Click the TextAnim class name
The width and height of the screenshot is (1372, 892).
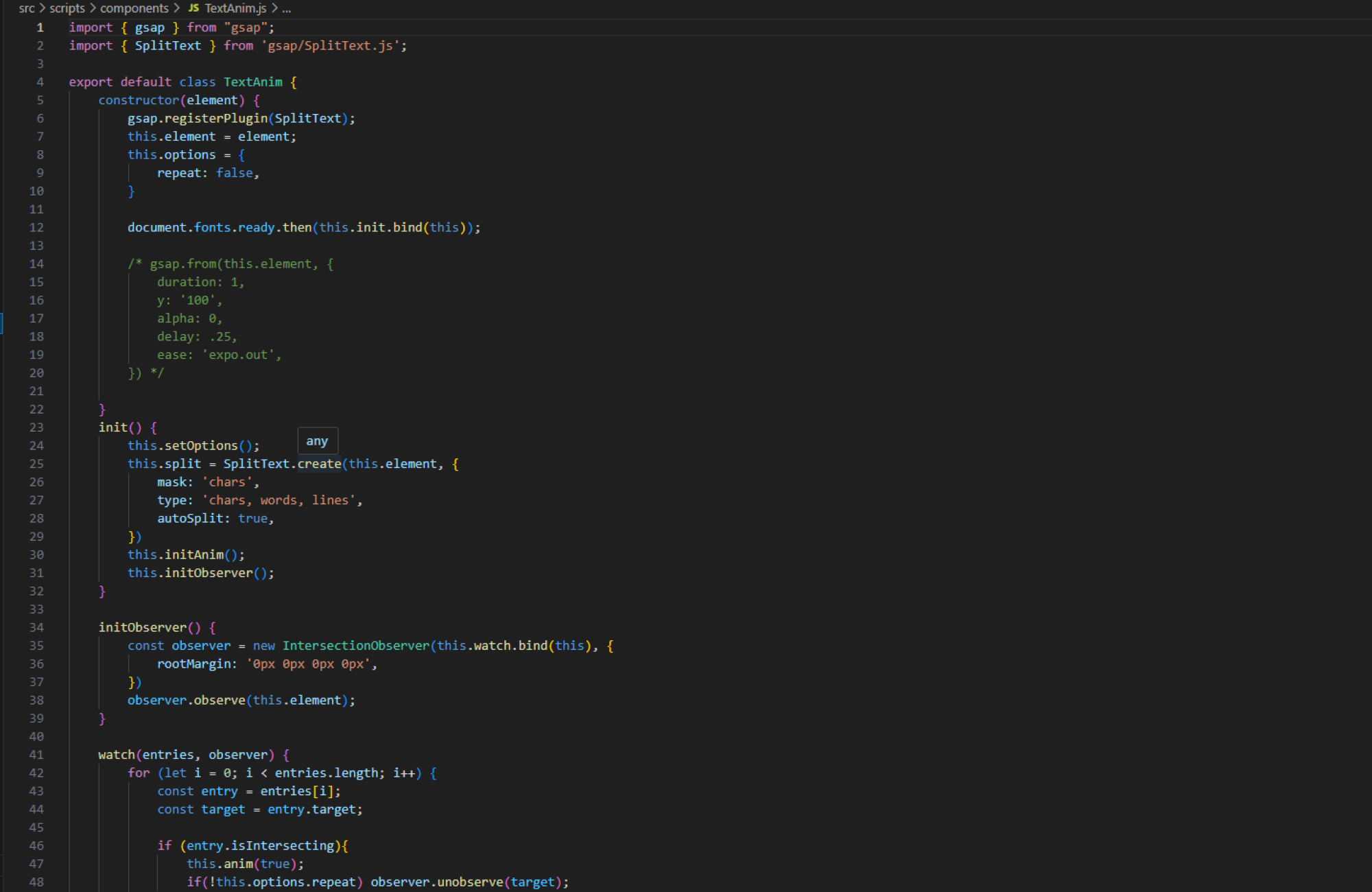tap(252, 82)
